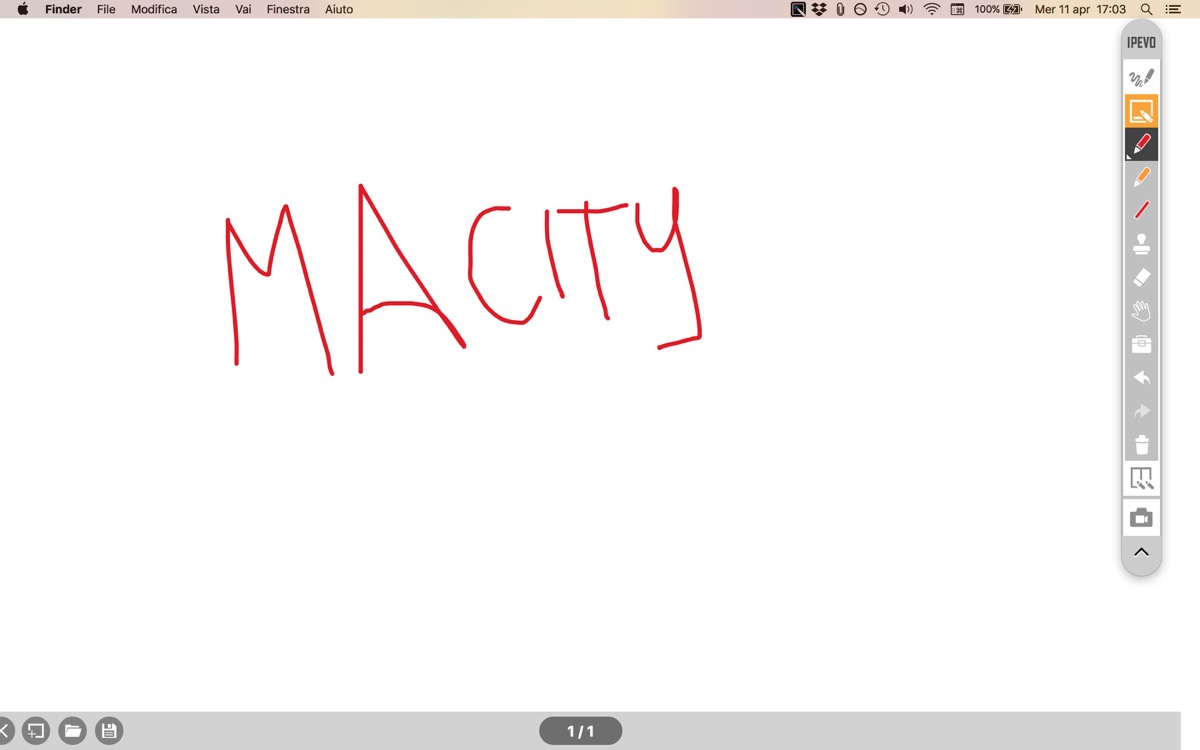Click the 1 / 1 page indicator
1200x750 pixels.
point(581,731)
